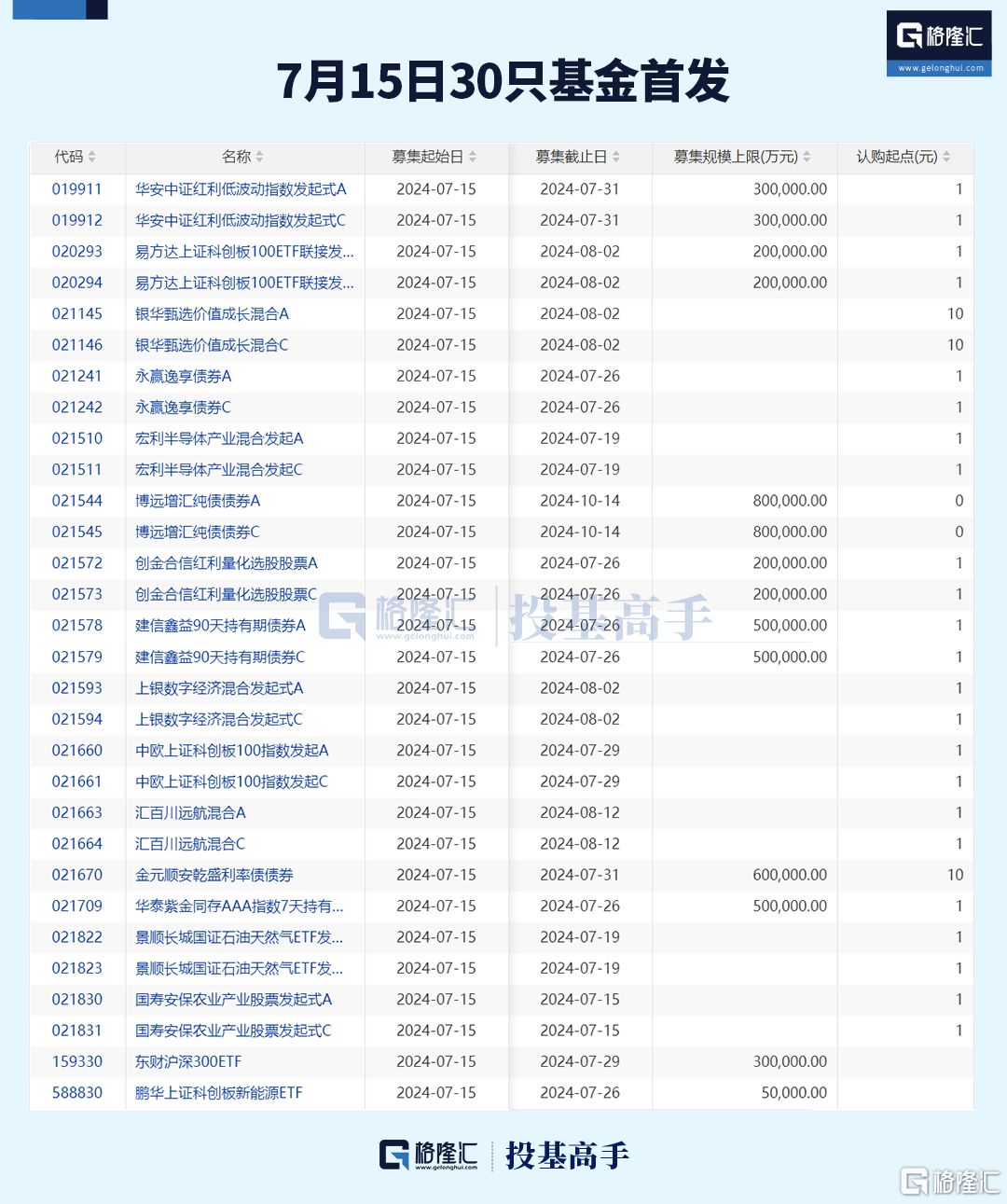Select 宏利半导体产业混合发起C

[x=219, y=470]
